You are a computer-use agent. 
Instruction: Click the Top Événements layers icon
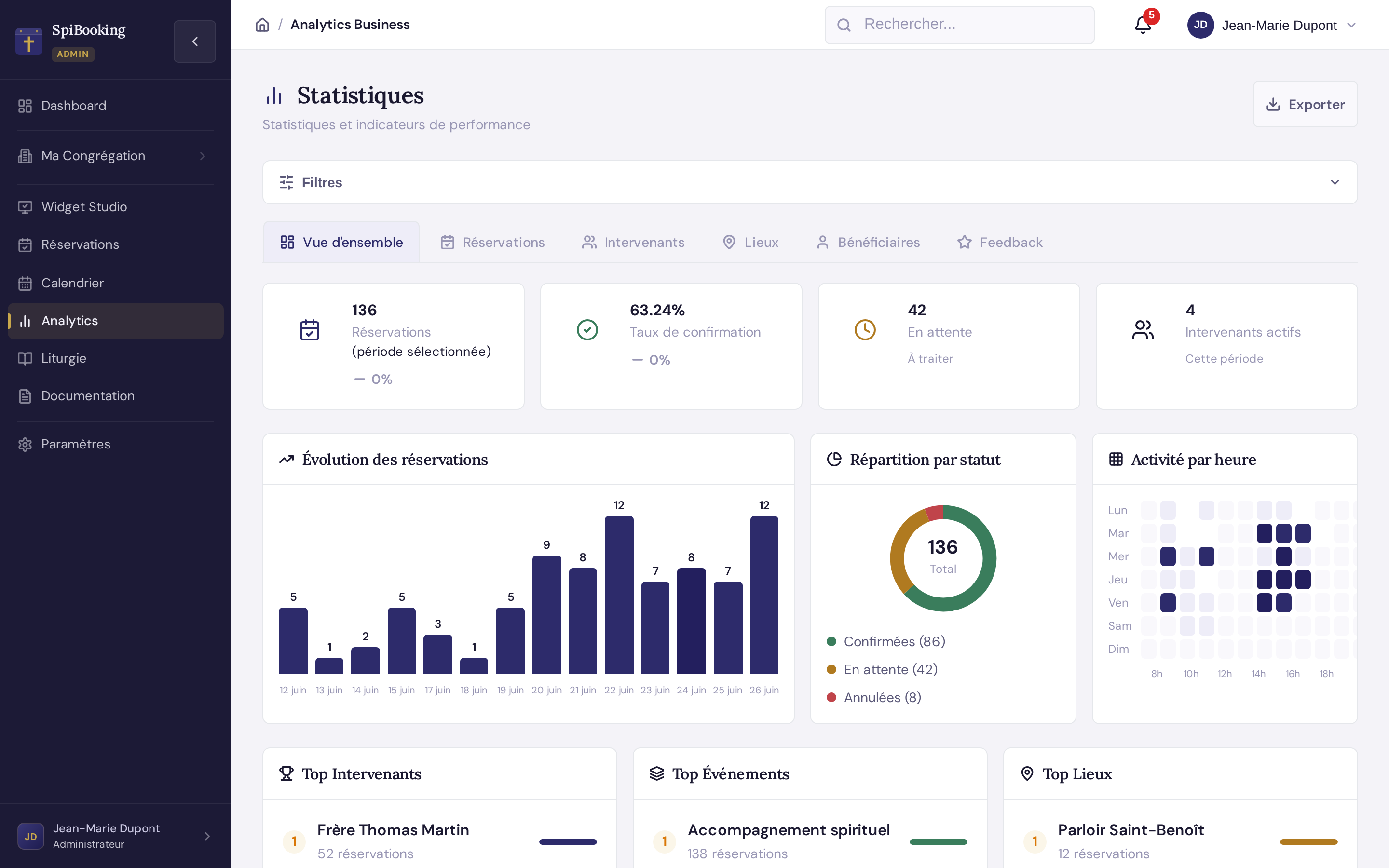pyautogui.click(x=656, y=774)
